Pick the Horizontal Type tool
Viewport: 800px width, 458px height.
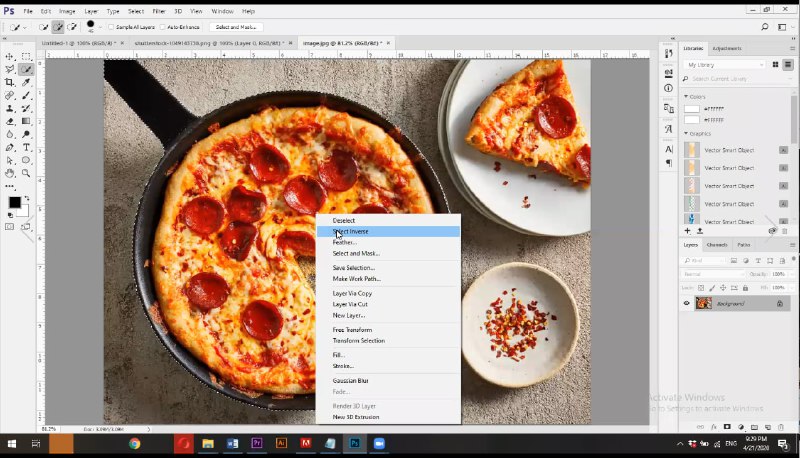(27, 147)
